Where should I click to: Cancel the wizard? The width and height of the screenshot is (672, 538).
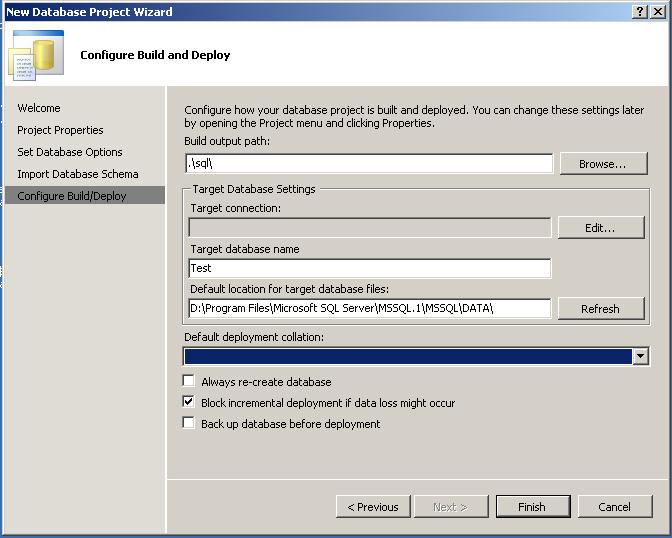(615, 507)
